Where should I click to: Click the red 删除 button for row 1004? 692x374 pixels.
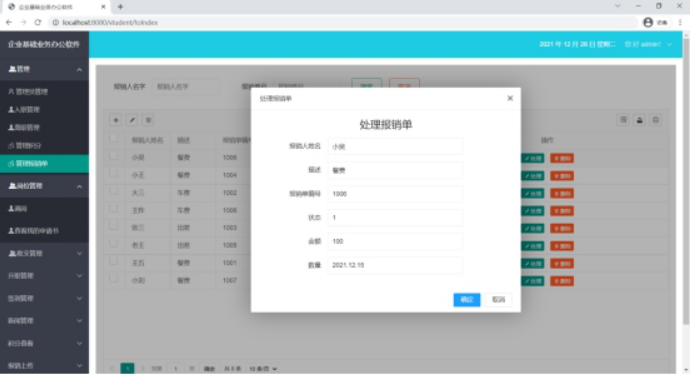coord(562,176)
